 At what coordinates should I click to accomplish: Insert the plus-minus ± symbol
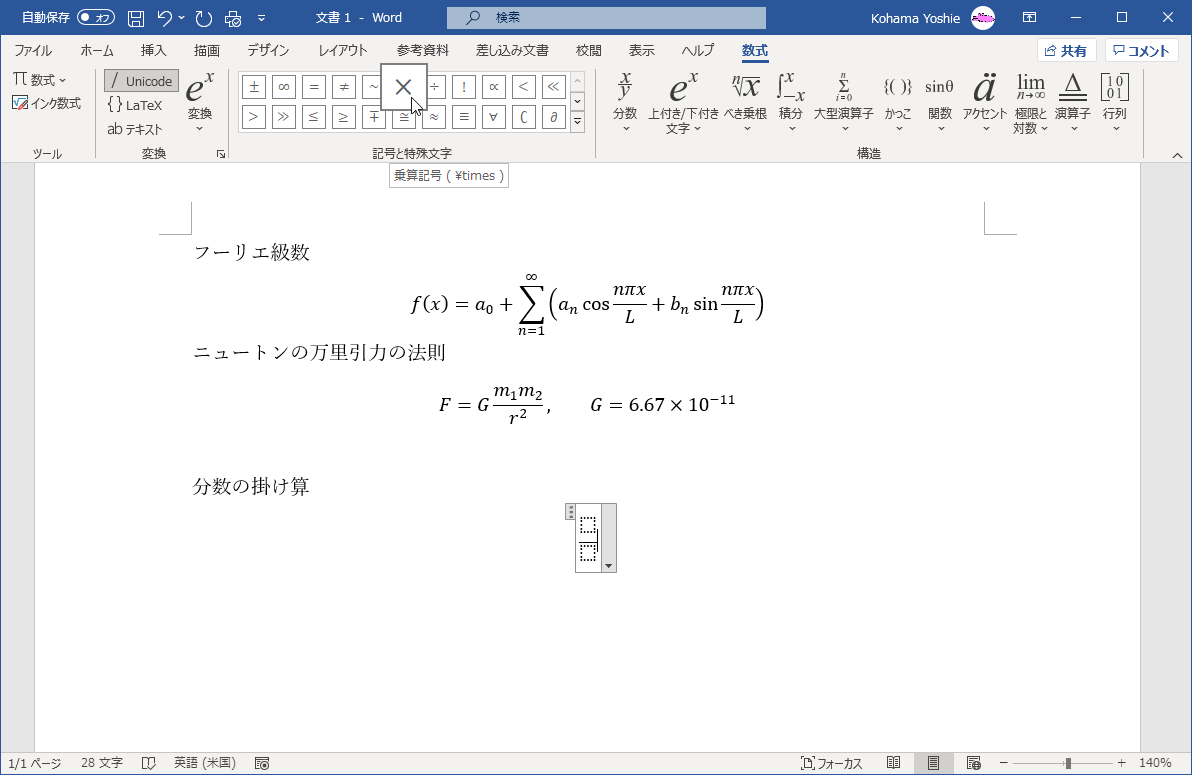click(x=254, y=87)
